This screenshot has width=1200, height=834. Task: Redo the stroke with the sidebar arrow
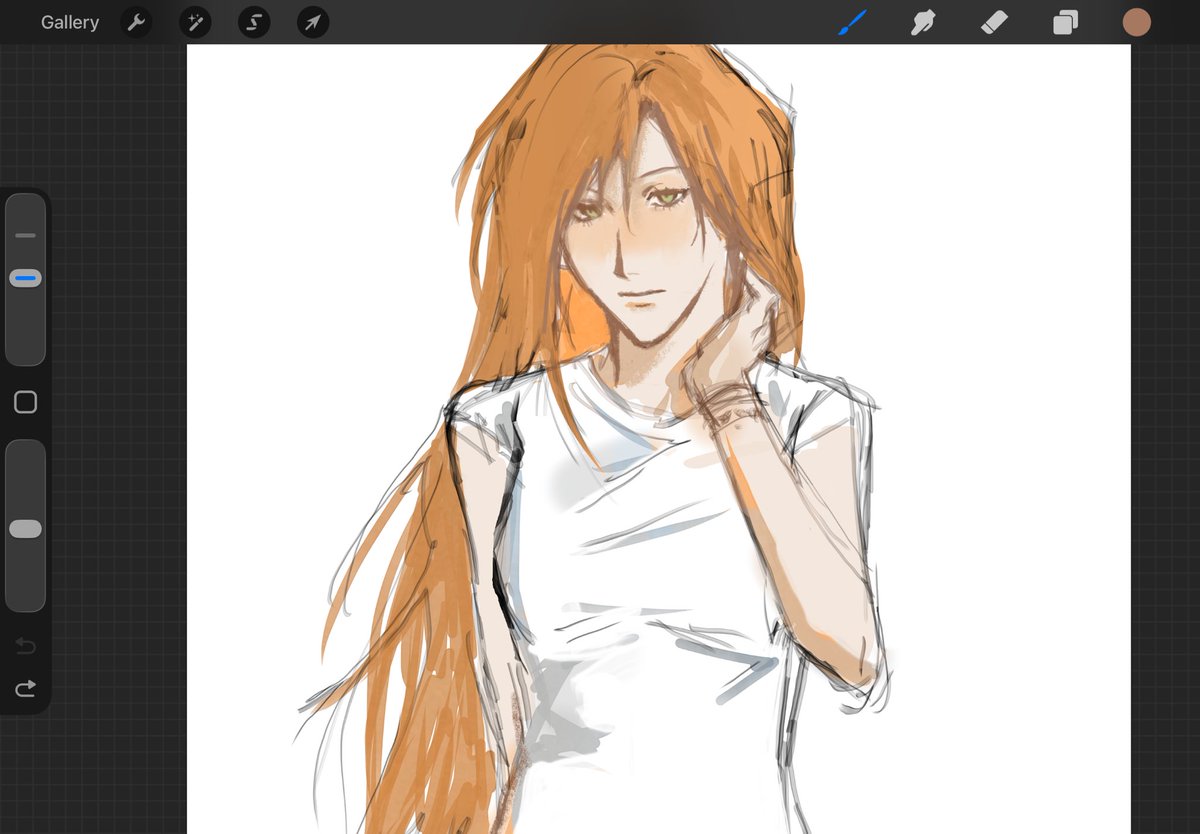point(25,688)
